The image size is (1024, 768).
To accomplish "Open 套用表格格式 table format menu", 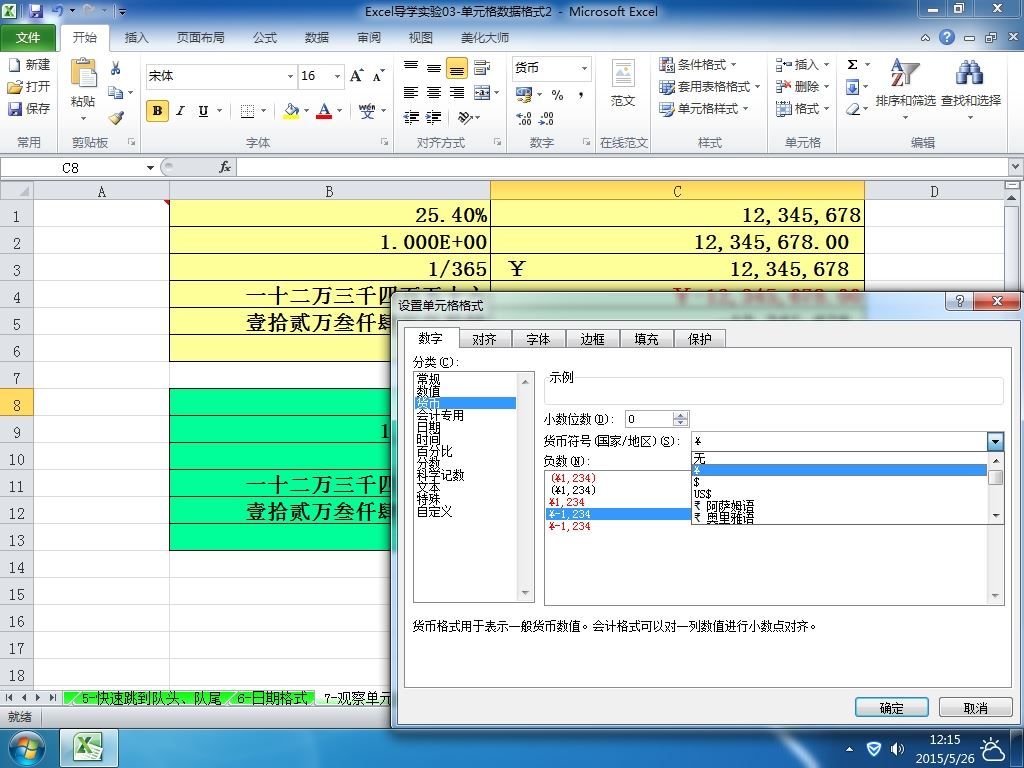I will pyautogui.click(x=709, y=86).
